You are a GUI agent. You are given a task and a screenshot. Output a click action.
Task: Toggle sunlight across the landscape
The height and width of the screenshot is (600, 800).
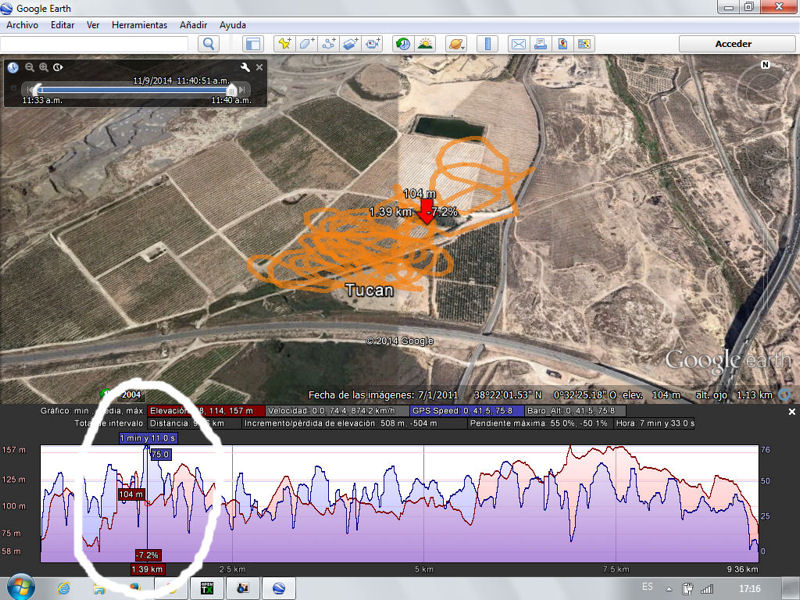point(425,44)
